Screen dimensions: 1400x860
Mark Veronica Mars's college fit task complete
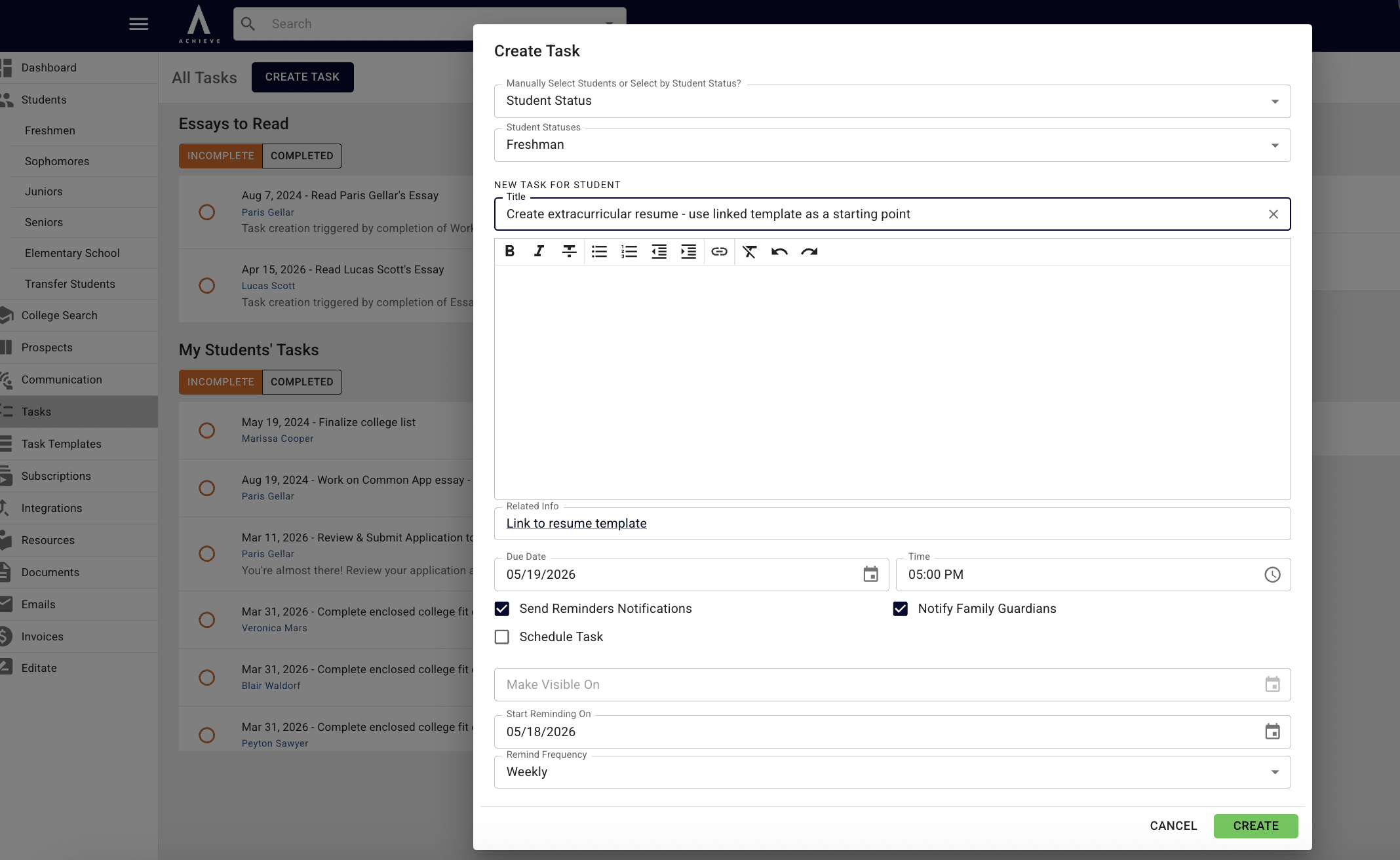[x=206, y=620]
